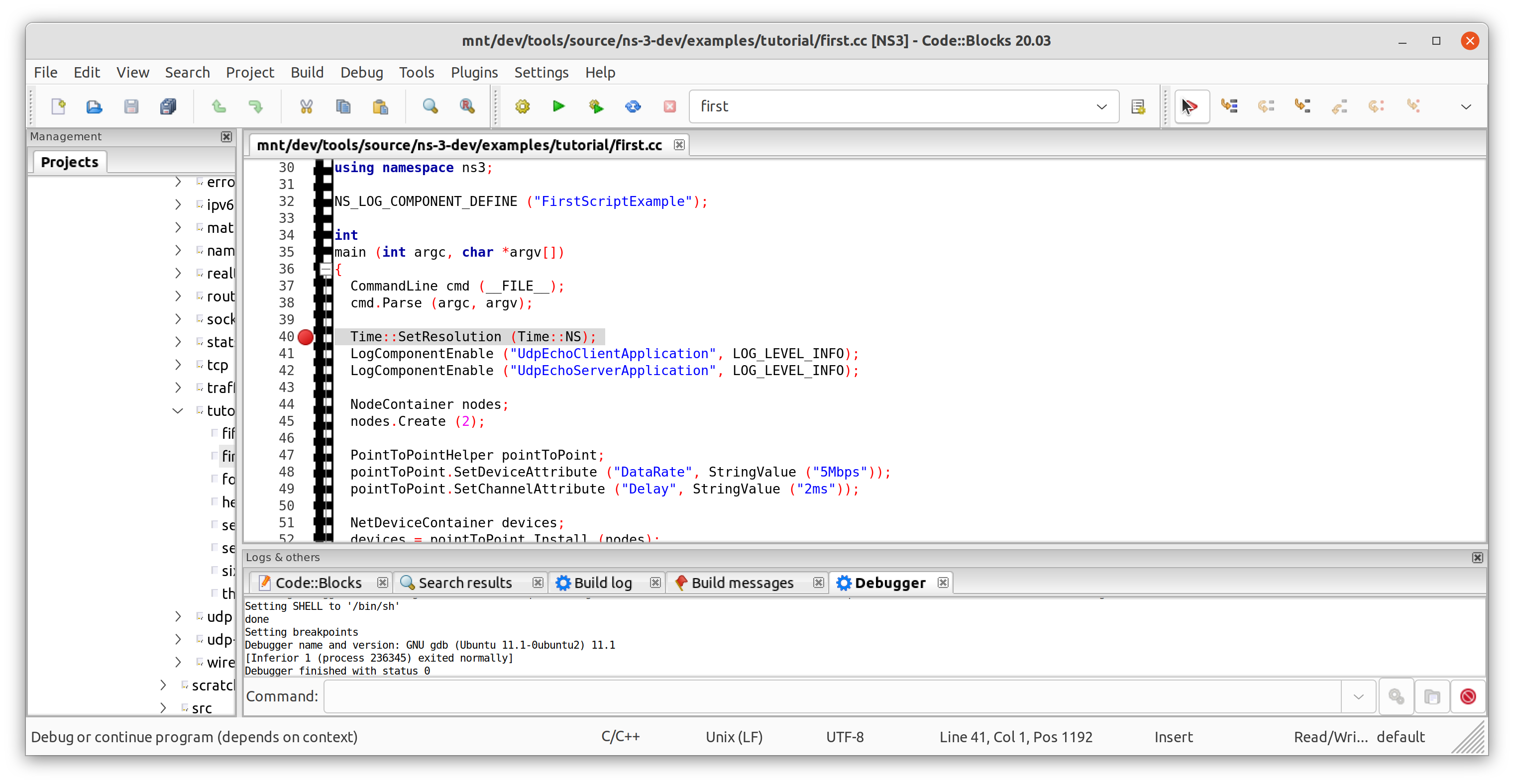Click the Paste icon in the toolbar

380,106
